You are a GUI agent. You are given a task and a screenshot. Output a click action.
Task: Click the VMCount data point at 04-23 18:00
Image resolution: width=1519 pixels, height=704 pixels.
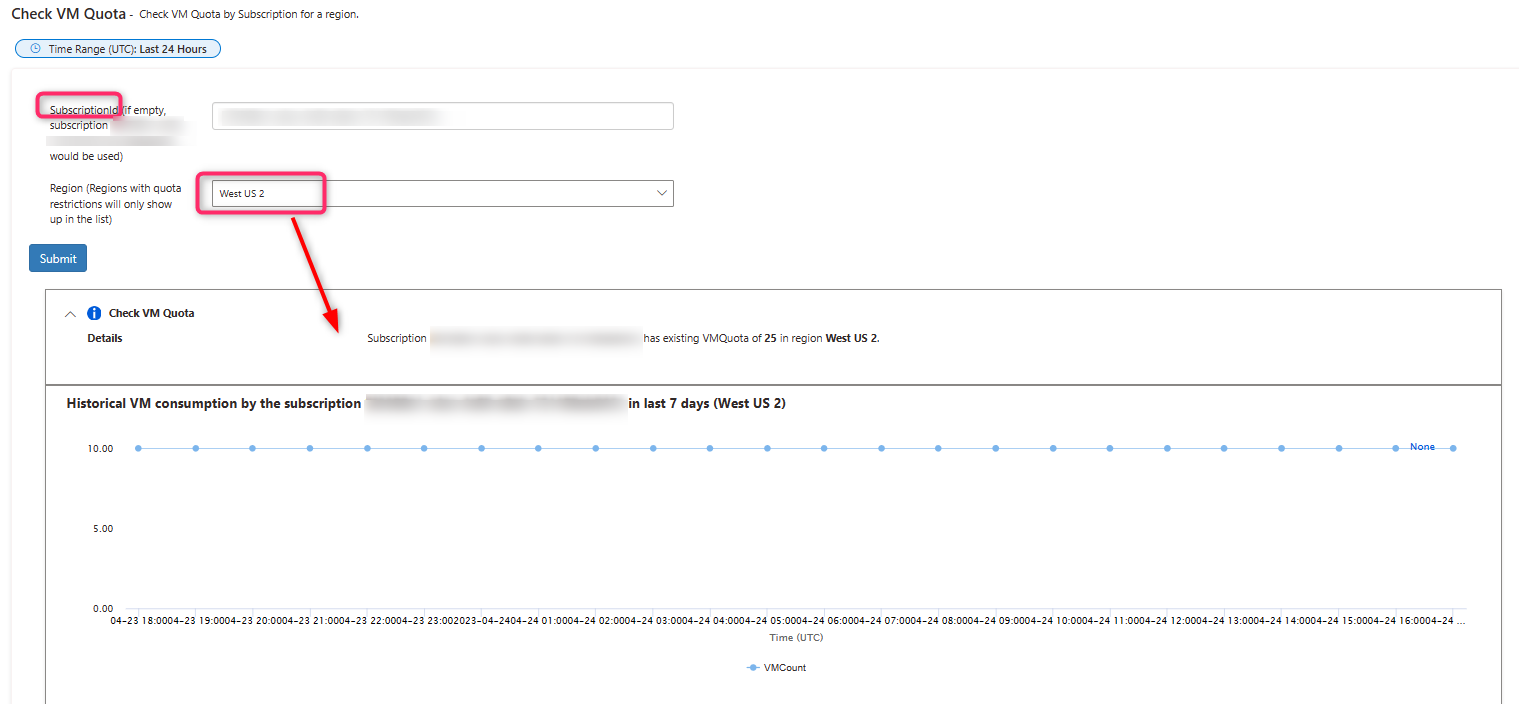pos(138,448)
